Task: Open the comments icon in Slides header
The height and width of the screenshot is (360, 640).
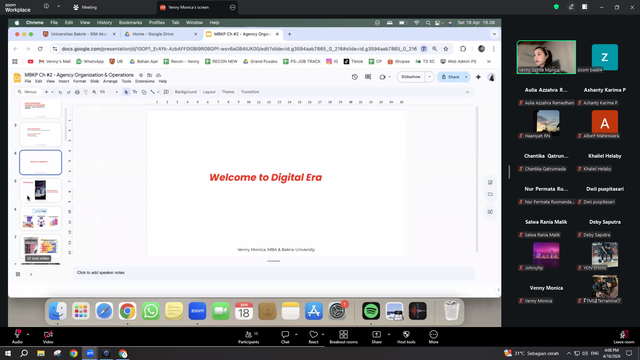Action: point(368,77)
